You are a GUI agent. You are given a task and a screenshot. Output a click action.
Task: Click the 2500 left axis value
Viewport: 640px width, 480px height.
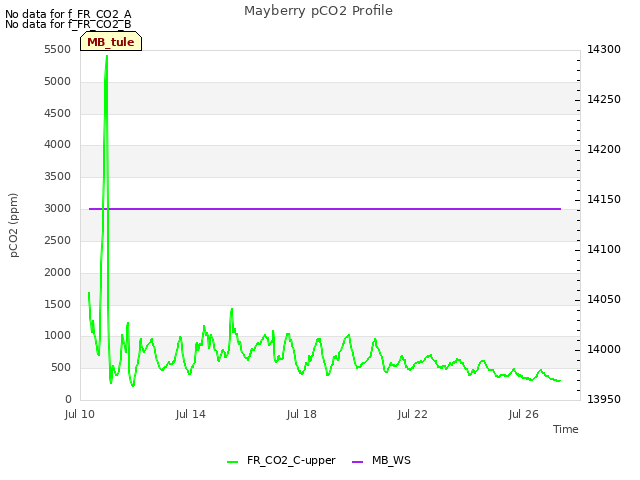click(x=58, y=240)
